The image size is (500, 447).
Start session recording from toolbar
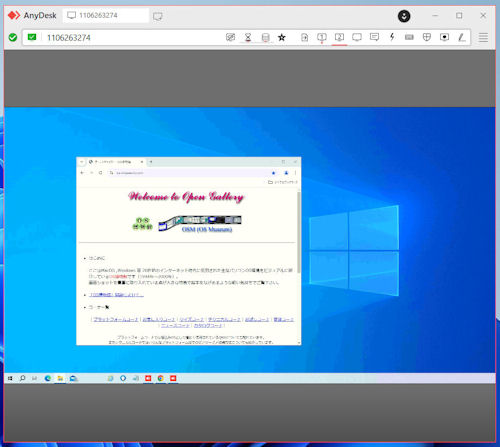pos(444,37)
